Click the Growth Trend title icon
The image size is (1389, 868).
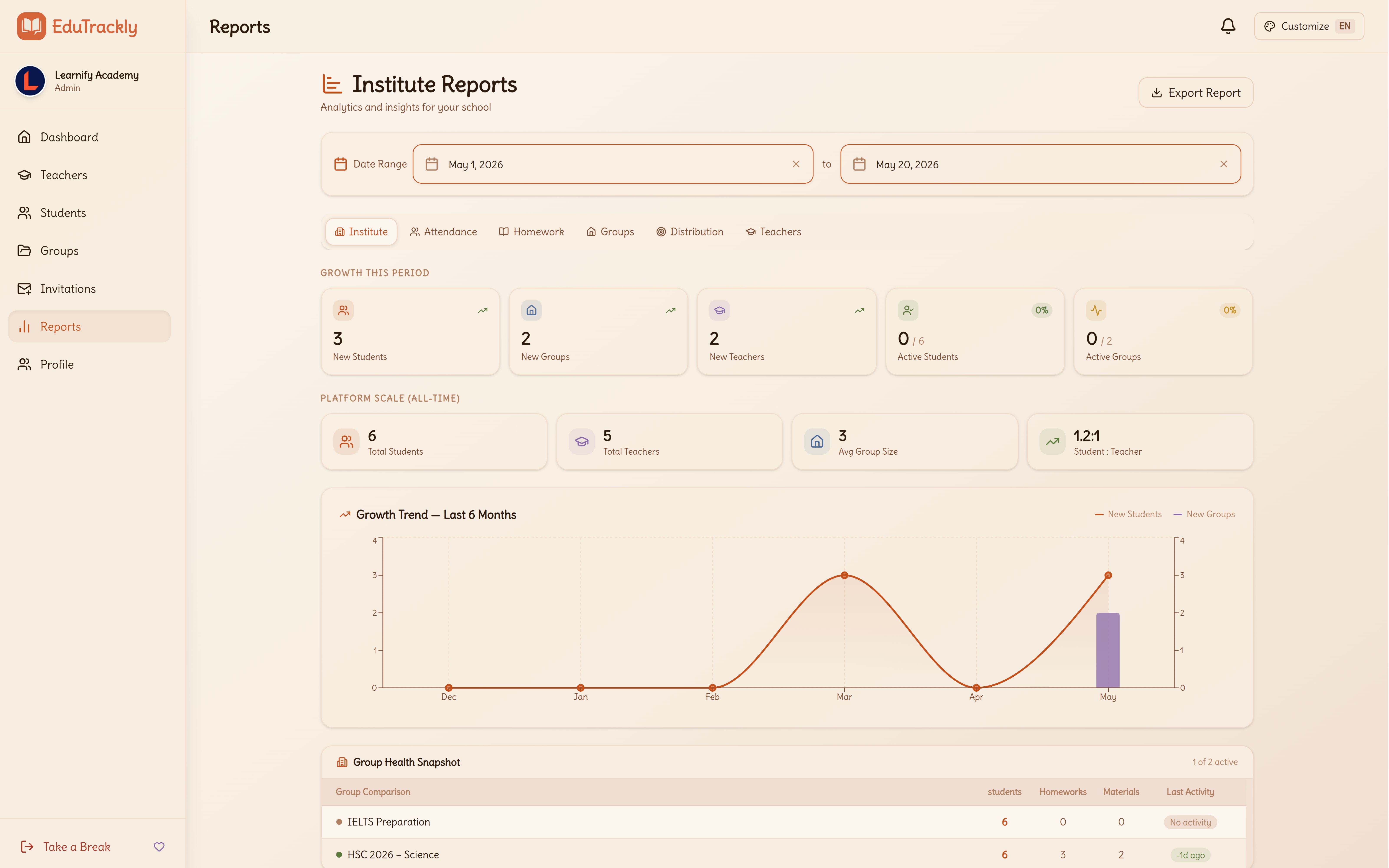click(344, 515)
